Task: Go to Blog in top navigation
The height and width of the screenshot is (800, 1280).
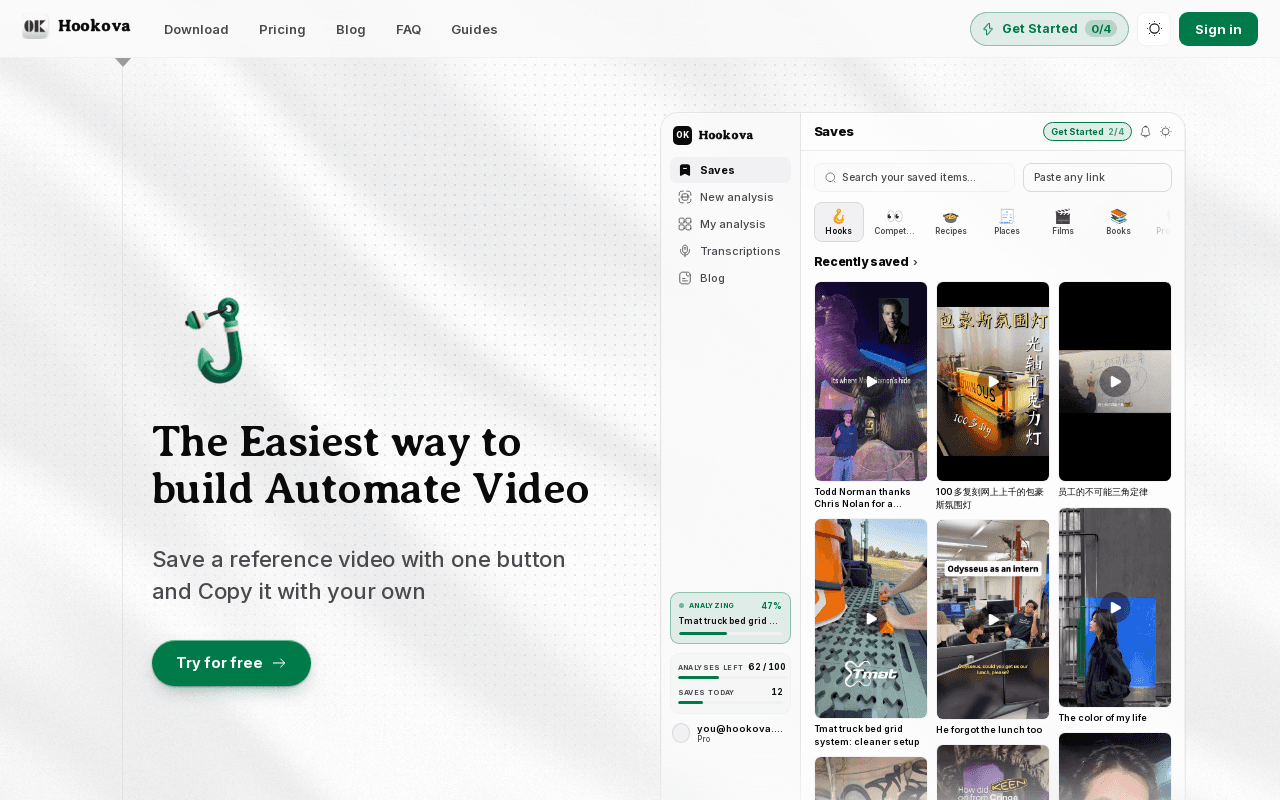Action: tap(351, 29)
